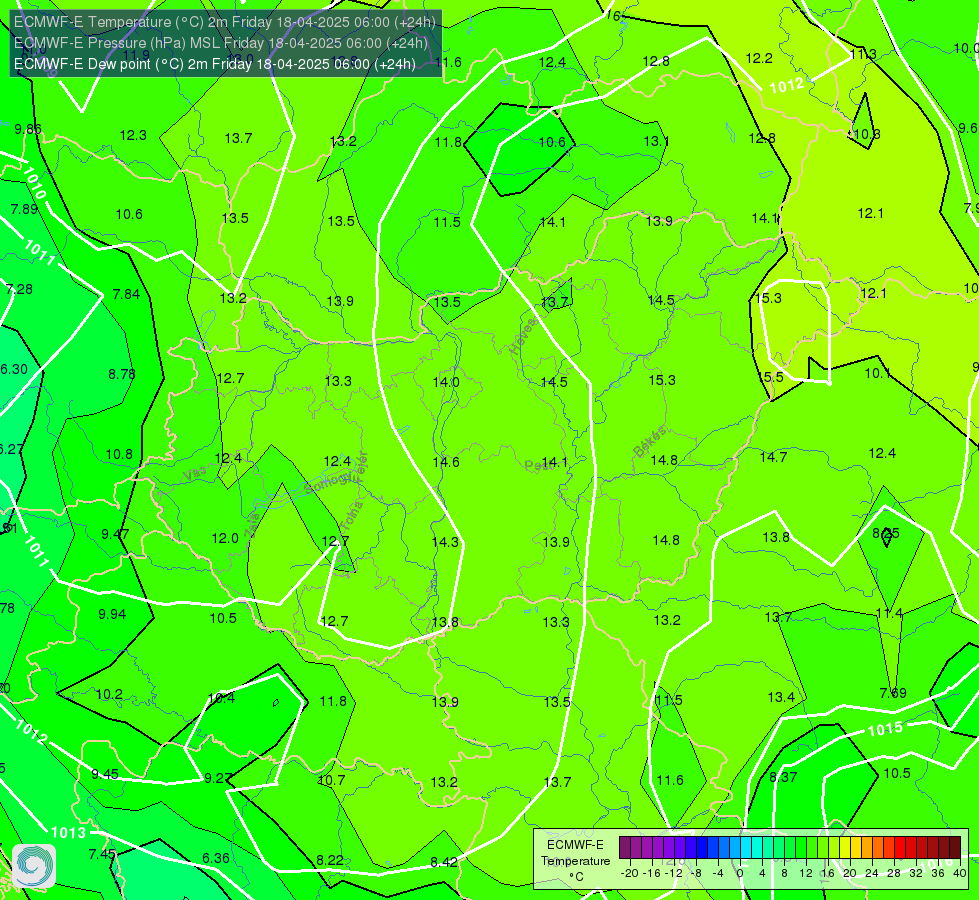Click the 8.42 value
This screenshot has height=900, width=979.
(444, 862)
